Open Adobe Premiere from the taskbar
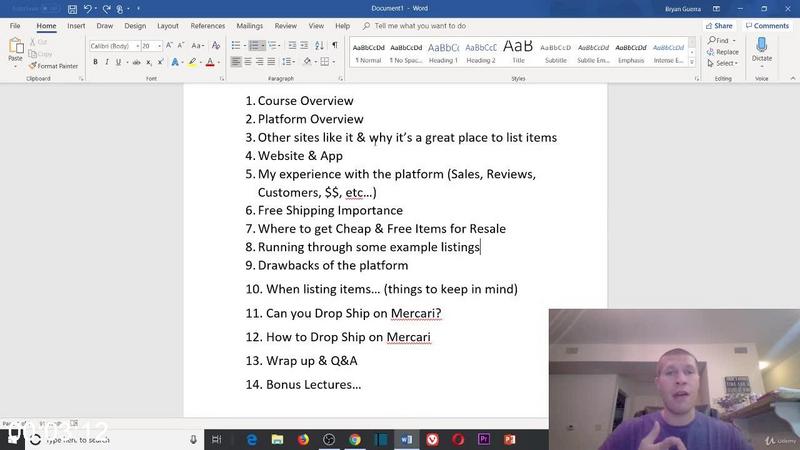The width and height of the screenshot is (800, 450). [484, 439]
